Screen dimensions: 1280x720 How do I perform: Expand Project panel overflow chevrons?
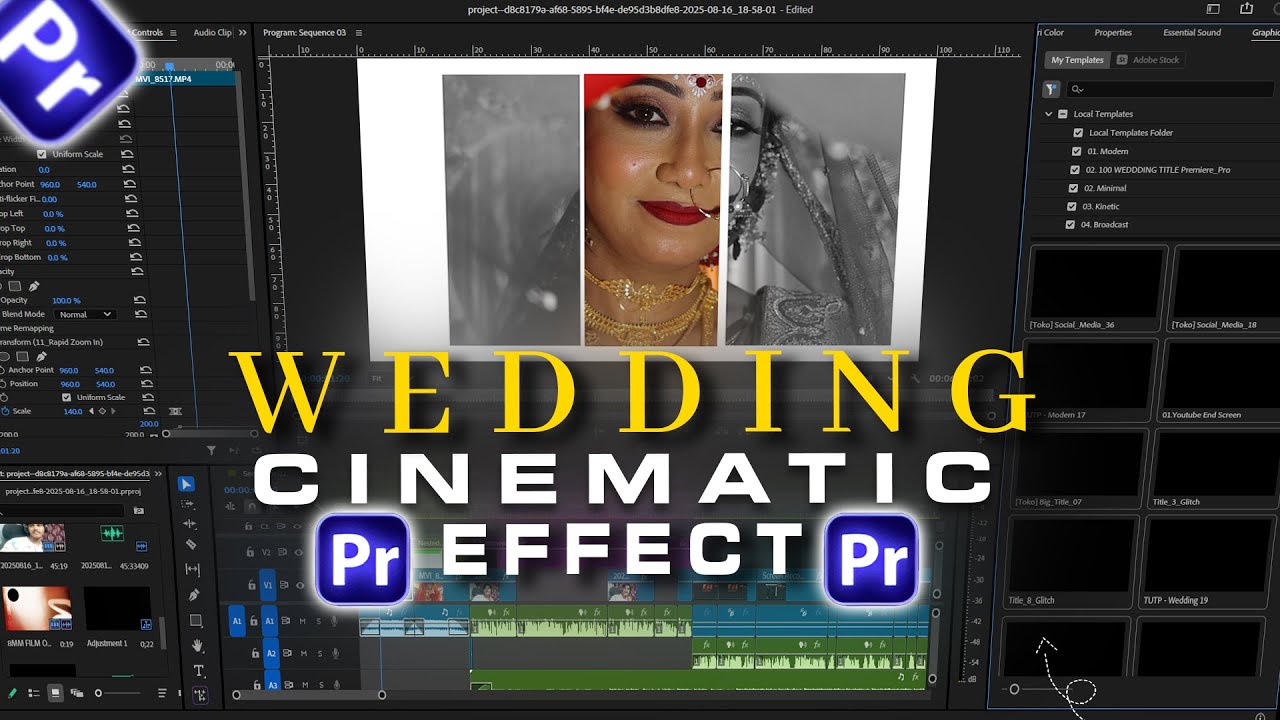(158, 473)
